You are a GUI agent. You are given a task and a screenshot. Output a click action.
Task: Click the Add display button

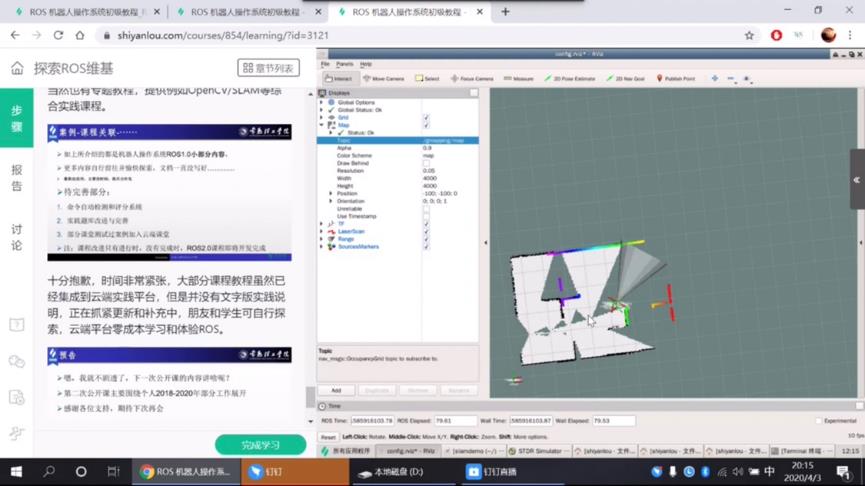click(x=336, y=390)
